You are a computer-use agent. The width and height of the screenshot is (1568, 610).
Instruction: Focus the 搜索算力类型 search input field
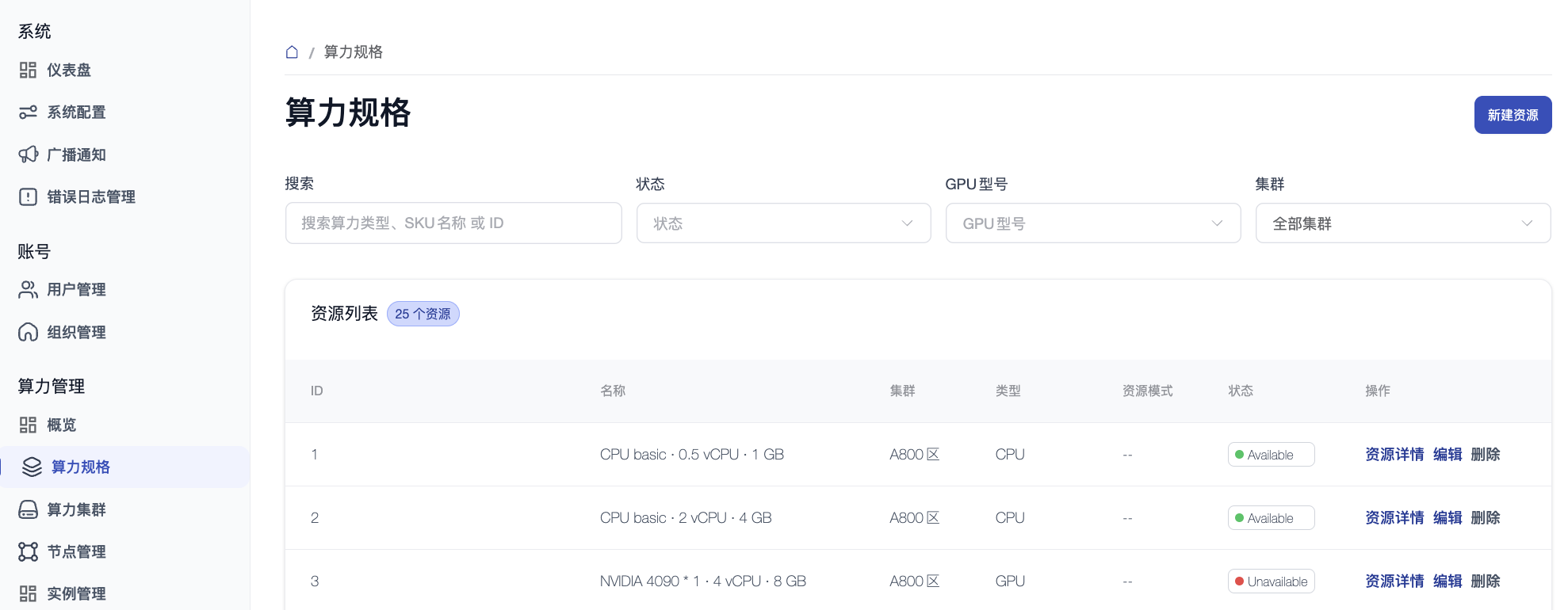tap(453, 223)
